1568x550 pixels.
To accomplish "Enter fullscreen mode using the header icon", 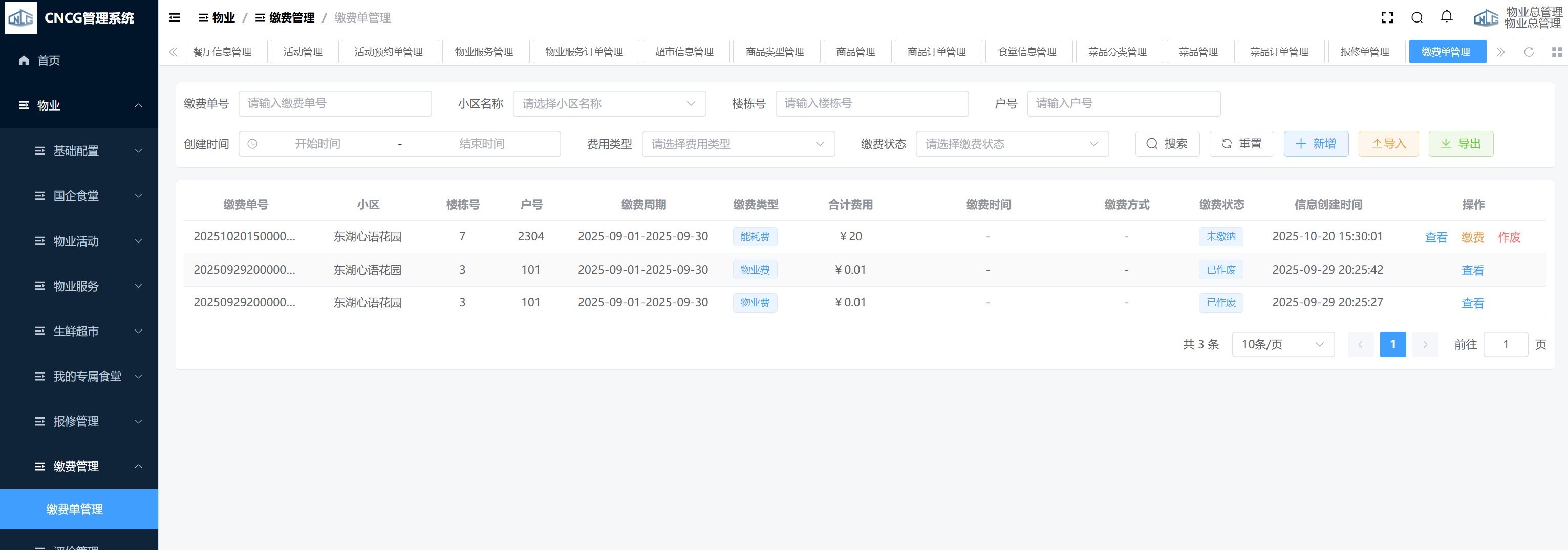I will 1387,17.
